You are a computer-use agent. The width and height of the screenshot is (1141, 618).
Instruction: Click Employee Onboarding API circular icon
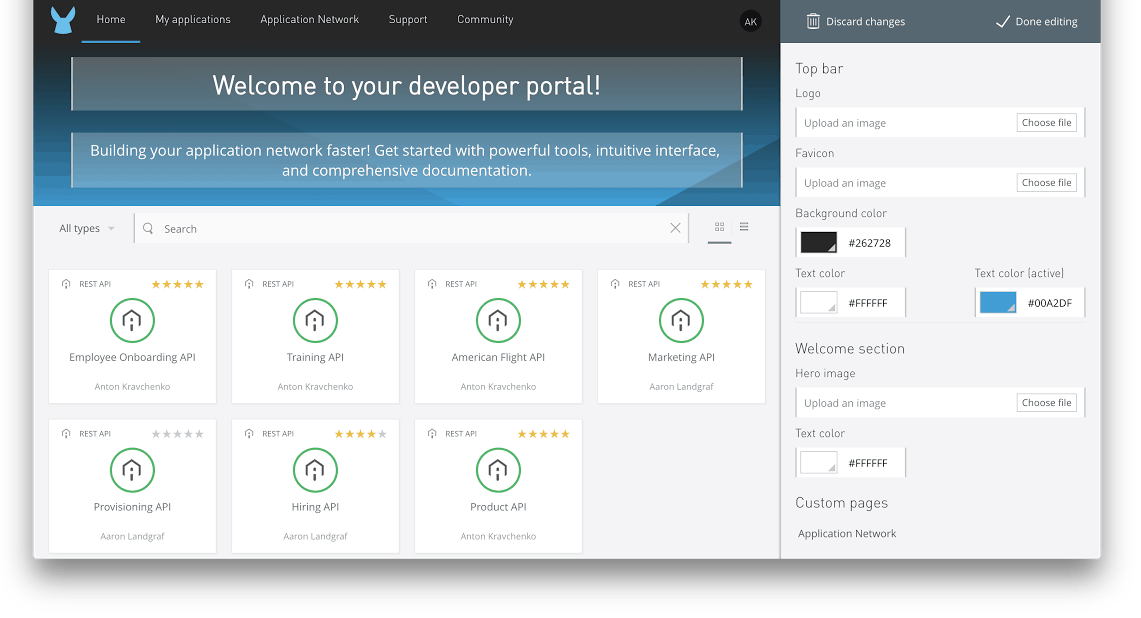[x=132, y=320]
